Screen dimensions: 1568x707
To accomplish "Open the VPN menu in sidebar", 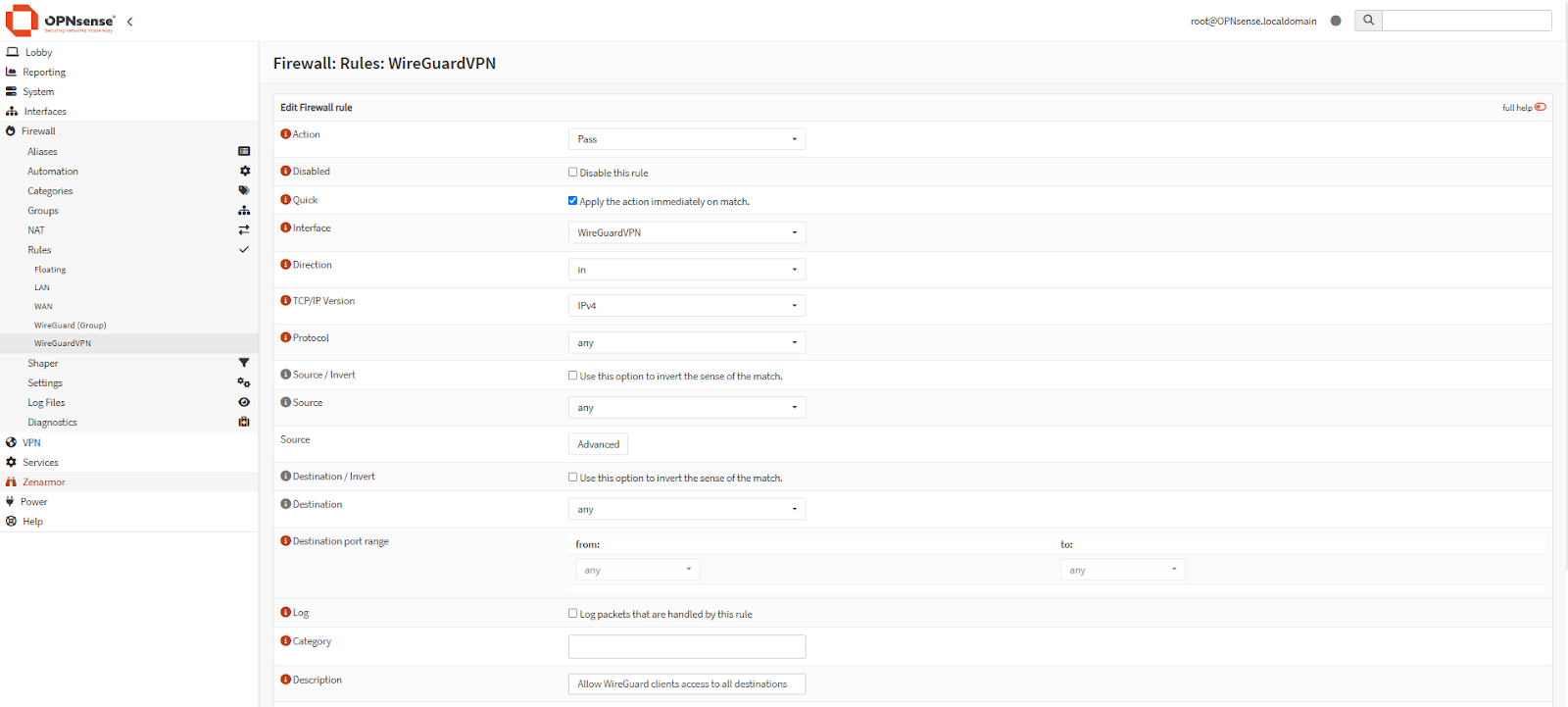I will pyautogui.click(x=31, y=443).
